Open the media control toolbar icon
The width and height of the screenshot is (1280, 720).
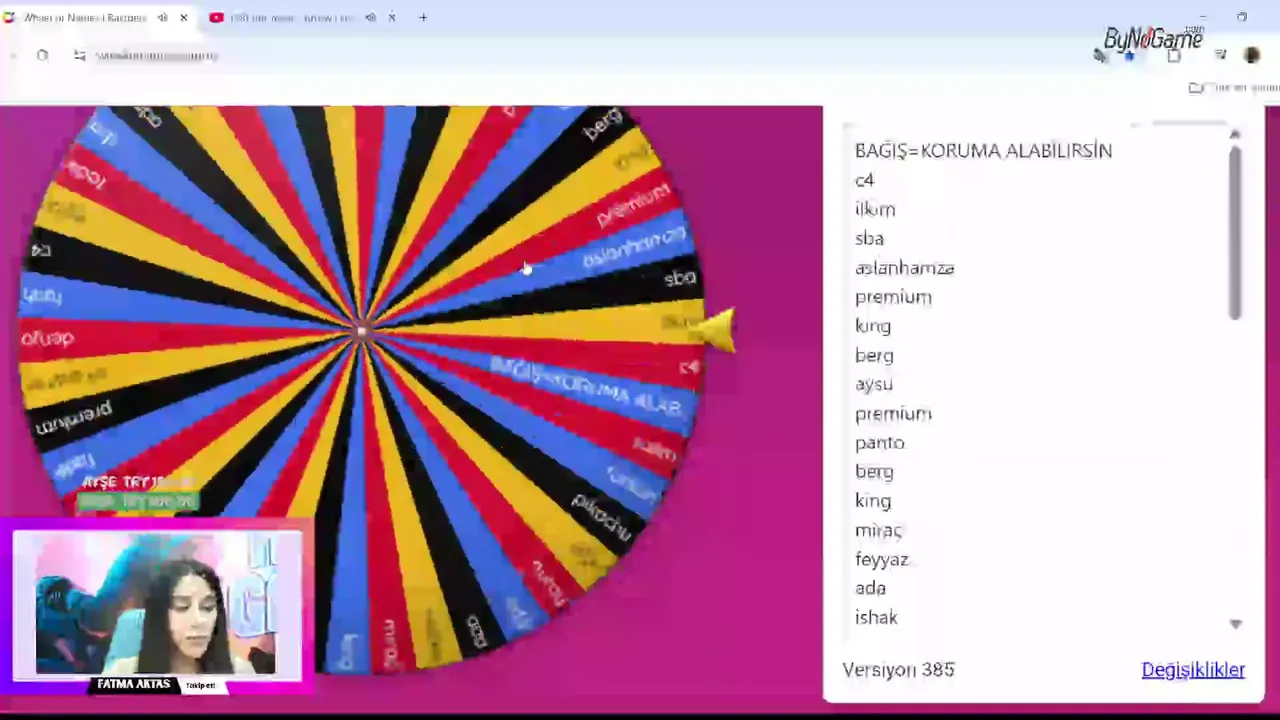[x=1220, y=56]
